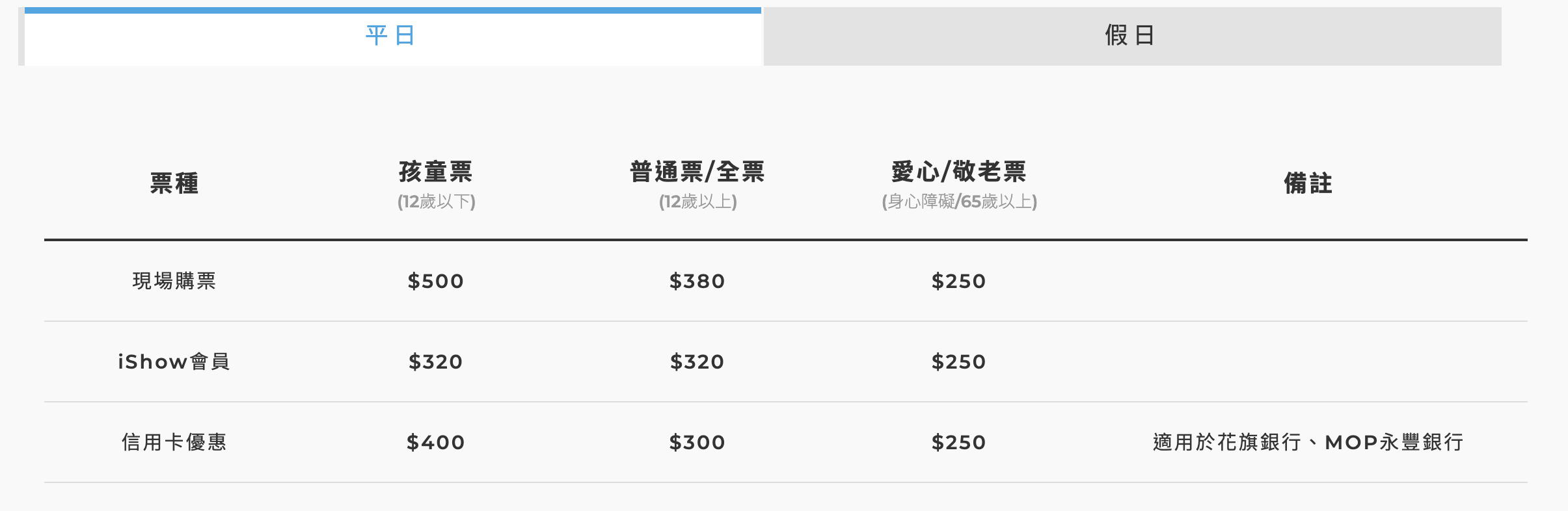Open the 假日 tab
Screen dimensions: 1568x511
(1131, 36)
